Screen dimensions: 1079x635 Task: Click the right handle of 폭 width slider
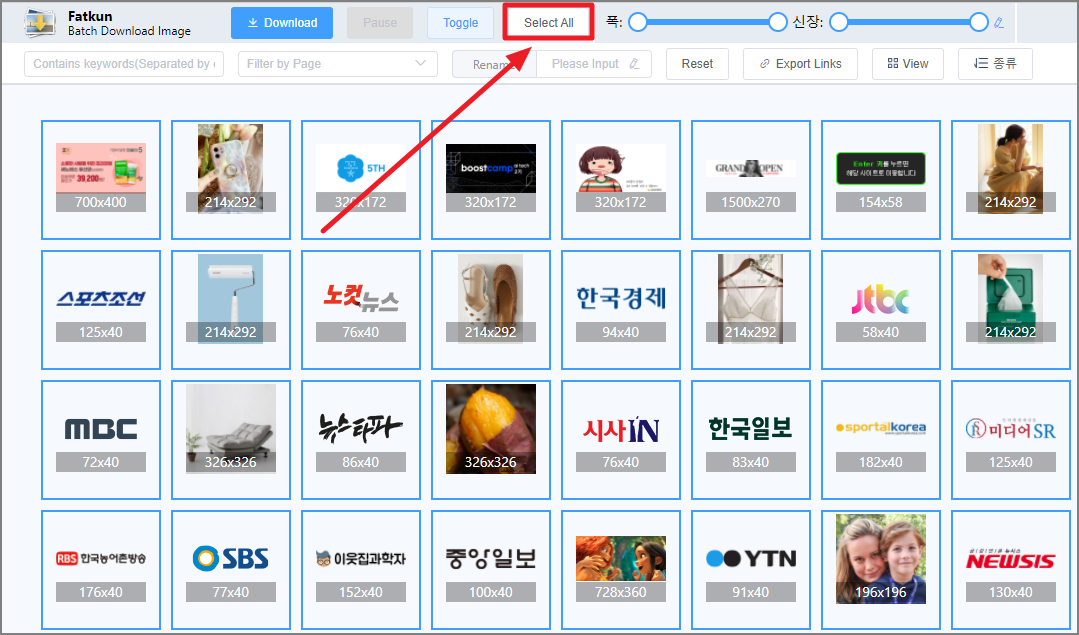(778, 23)
